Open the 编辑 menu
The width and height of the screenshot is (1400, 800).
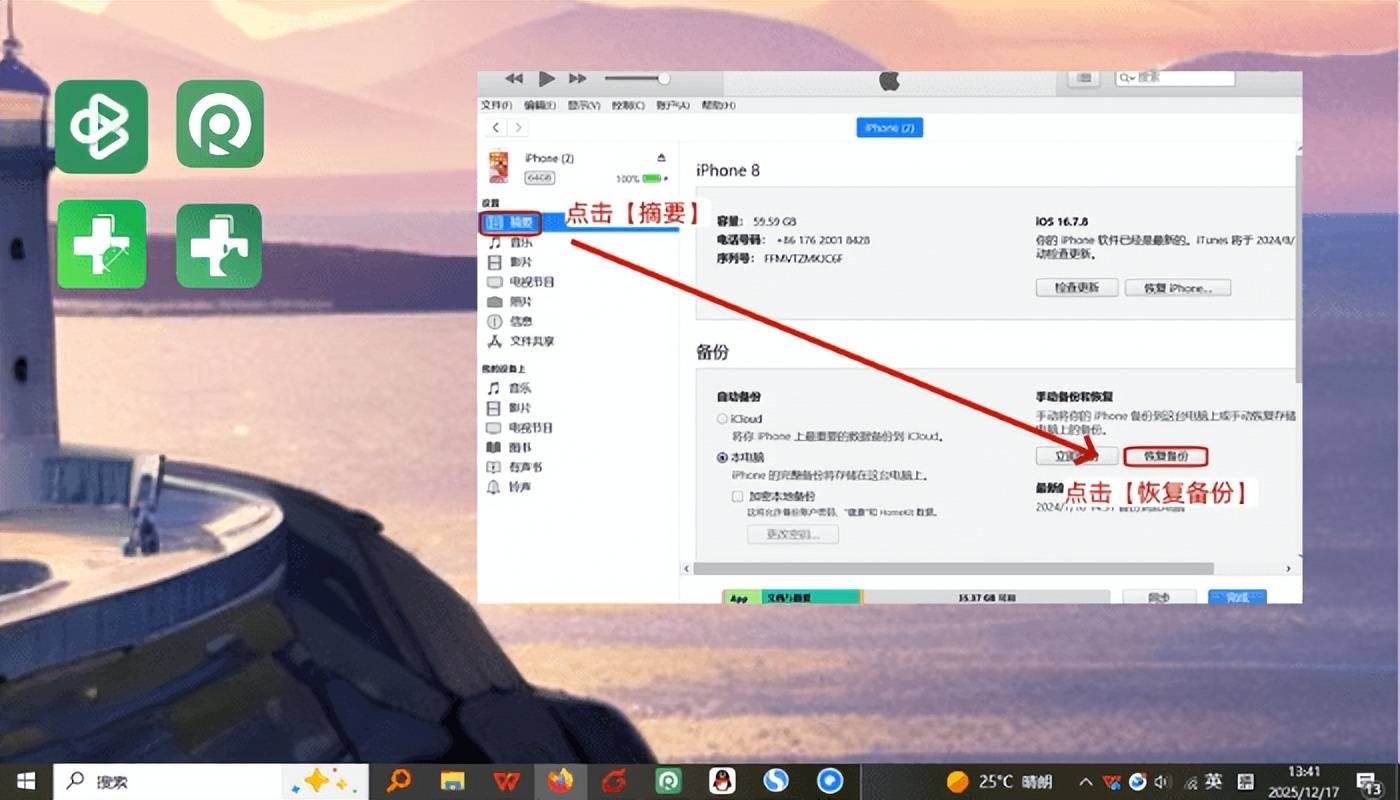[x=539, y=105]
